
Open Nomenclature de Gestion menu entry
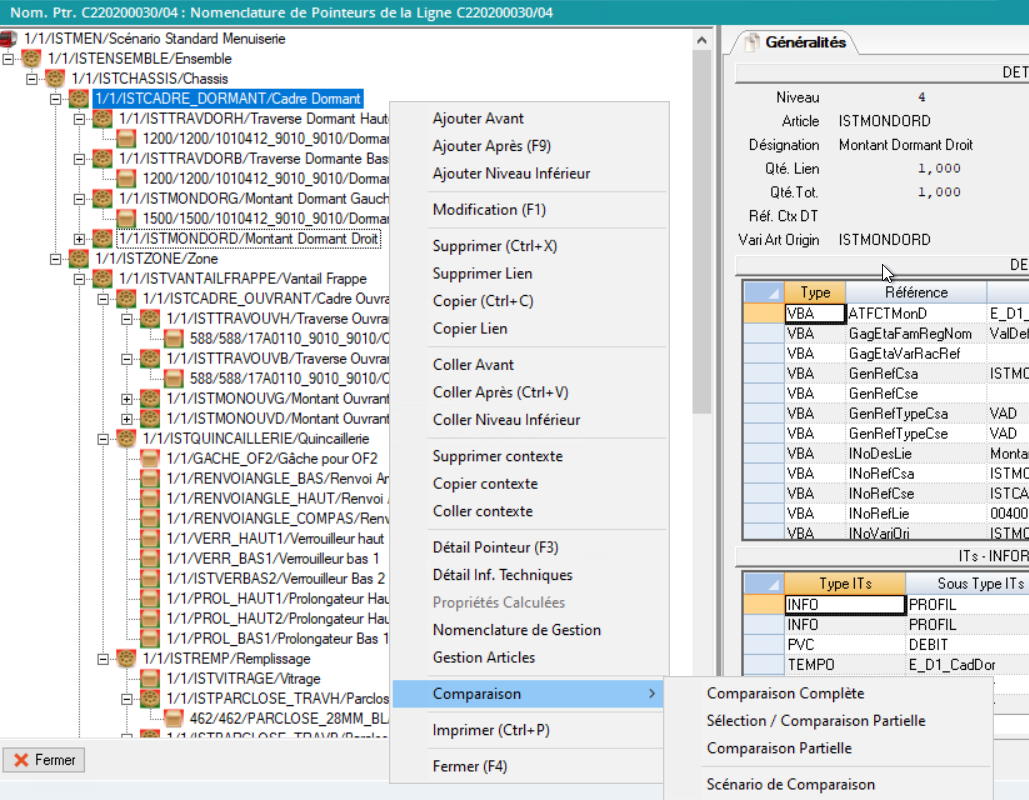click(516, 631)
